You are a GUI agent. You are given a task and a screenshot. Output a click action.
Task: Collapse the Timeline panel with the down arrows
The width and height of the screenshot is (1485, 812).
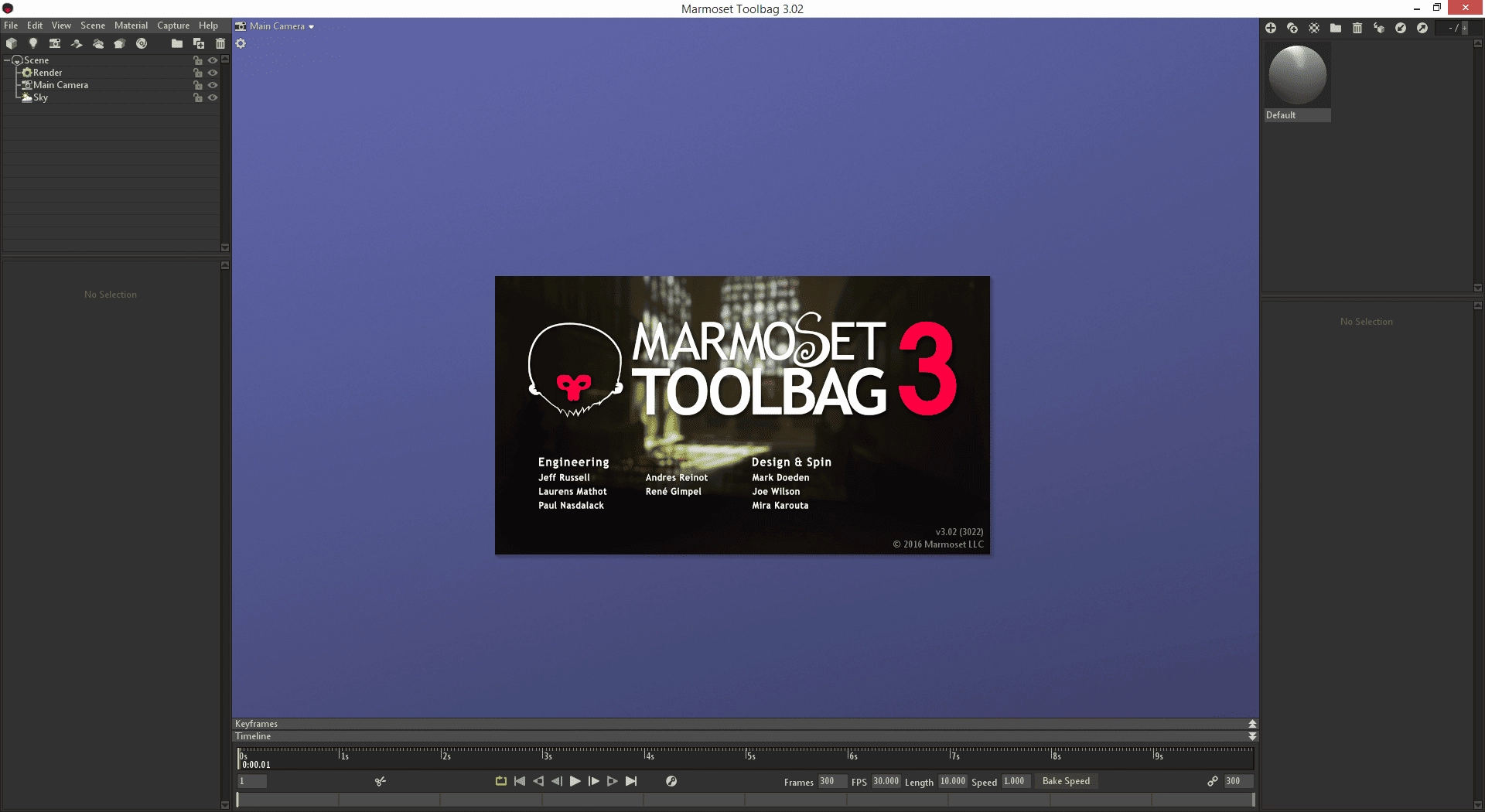1252,736
